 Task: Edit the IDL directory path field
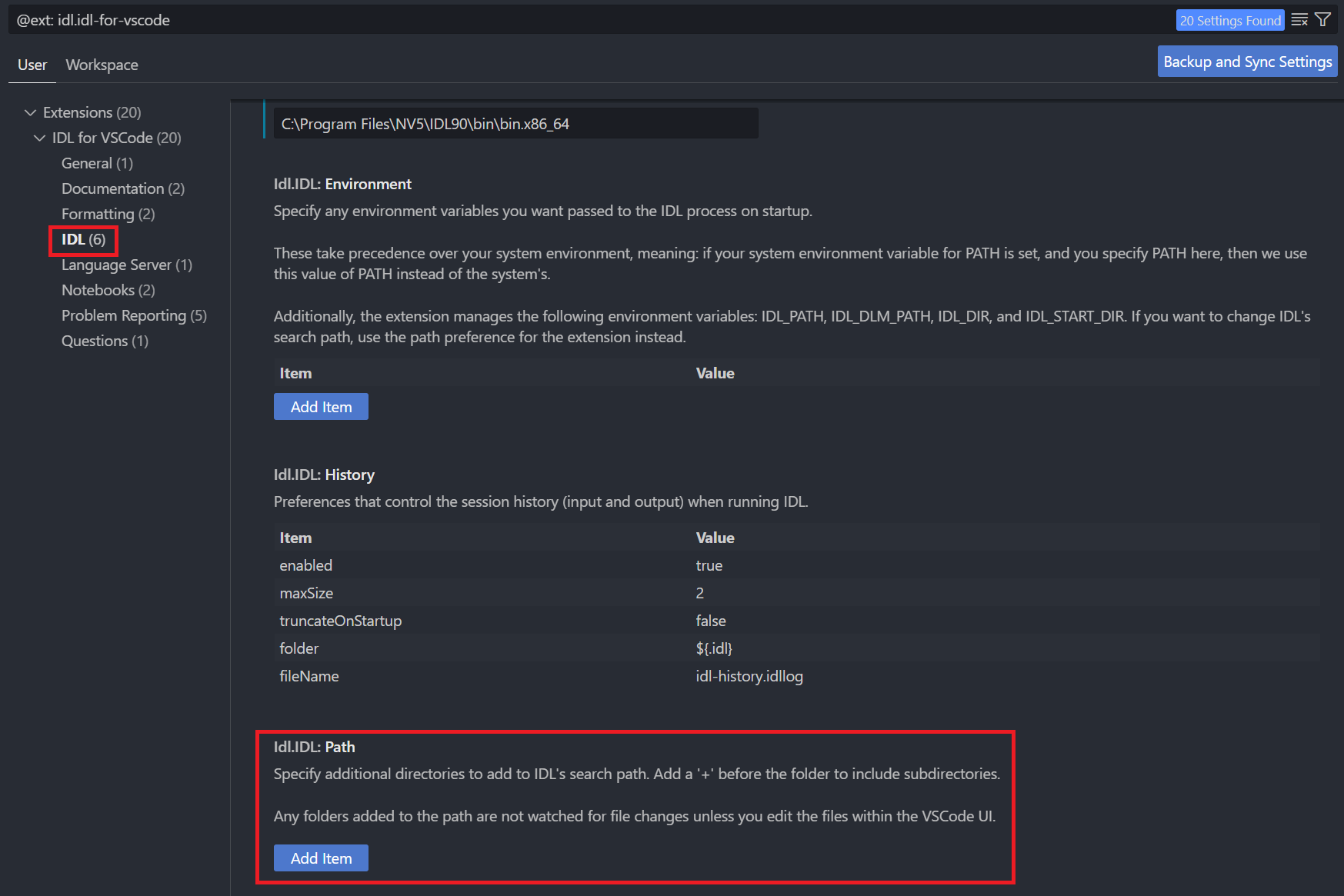[515, 124]
